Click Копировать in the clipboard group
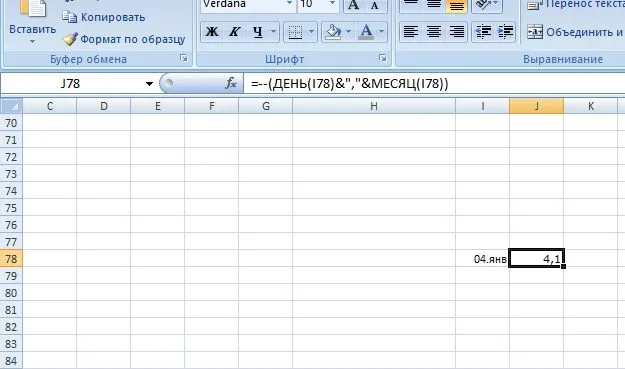The width and height of the screenshot is (625, 369). click(x=104, y=17)
